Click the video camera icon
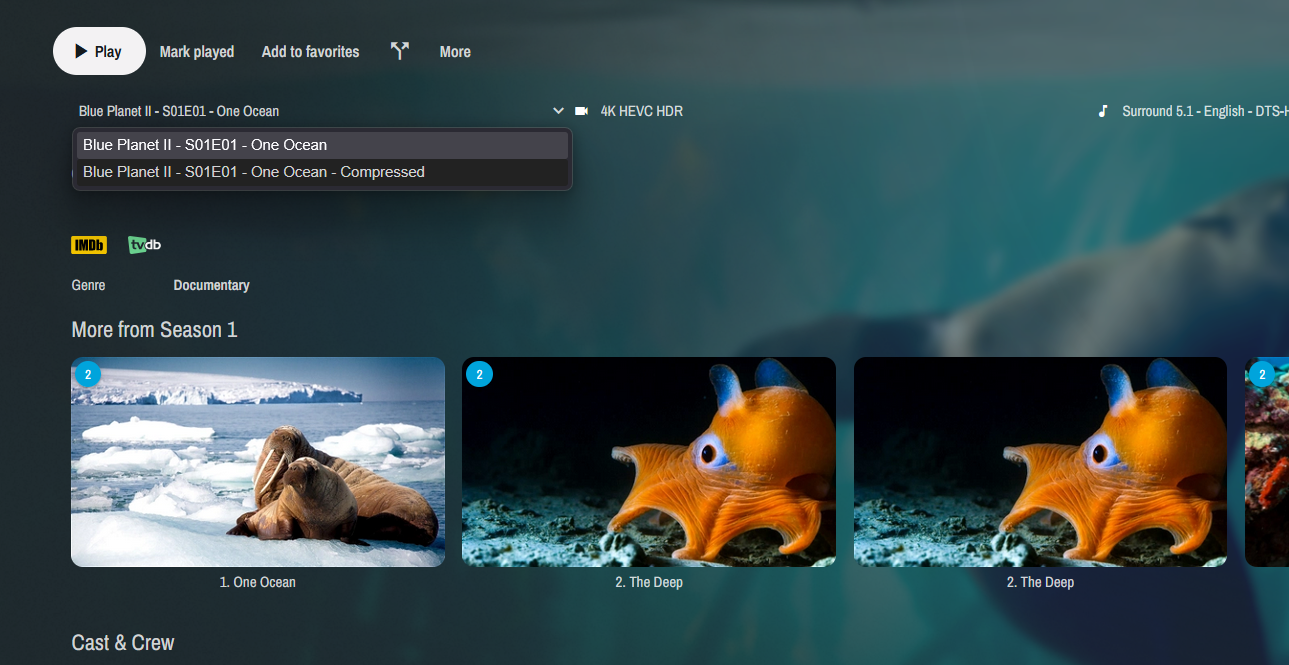The image size is (1289, 665). [x=582, y=111]
